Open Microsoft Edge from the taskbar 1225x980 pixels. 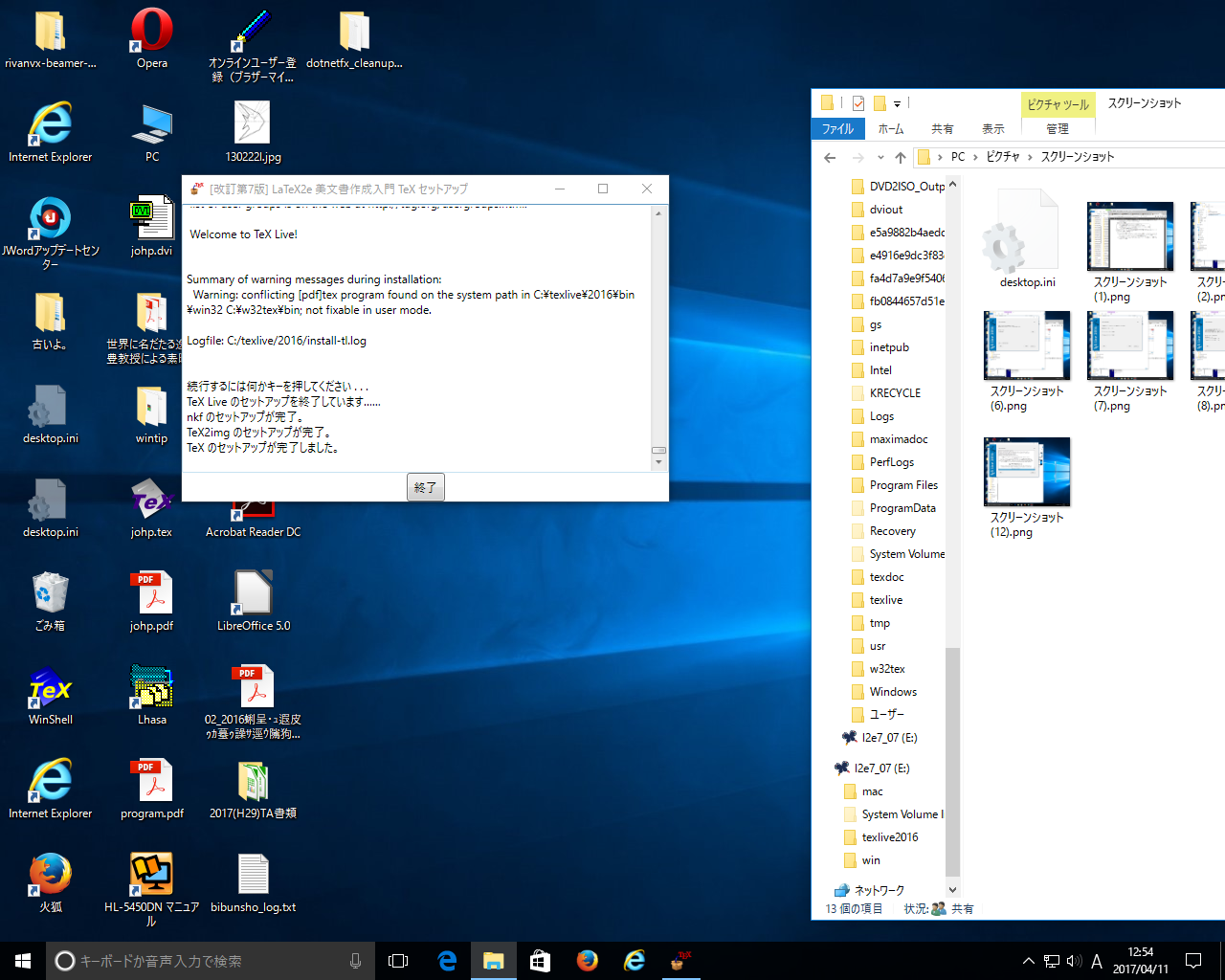click(x=447, y=961)
